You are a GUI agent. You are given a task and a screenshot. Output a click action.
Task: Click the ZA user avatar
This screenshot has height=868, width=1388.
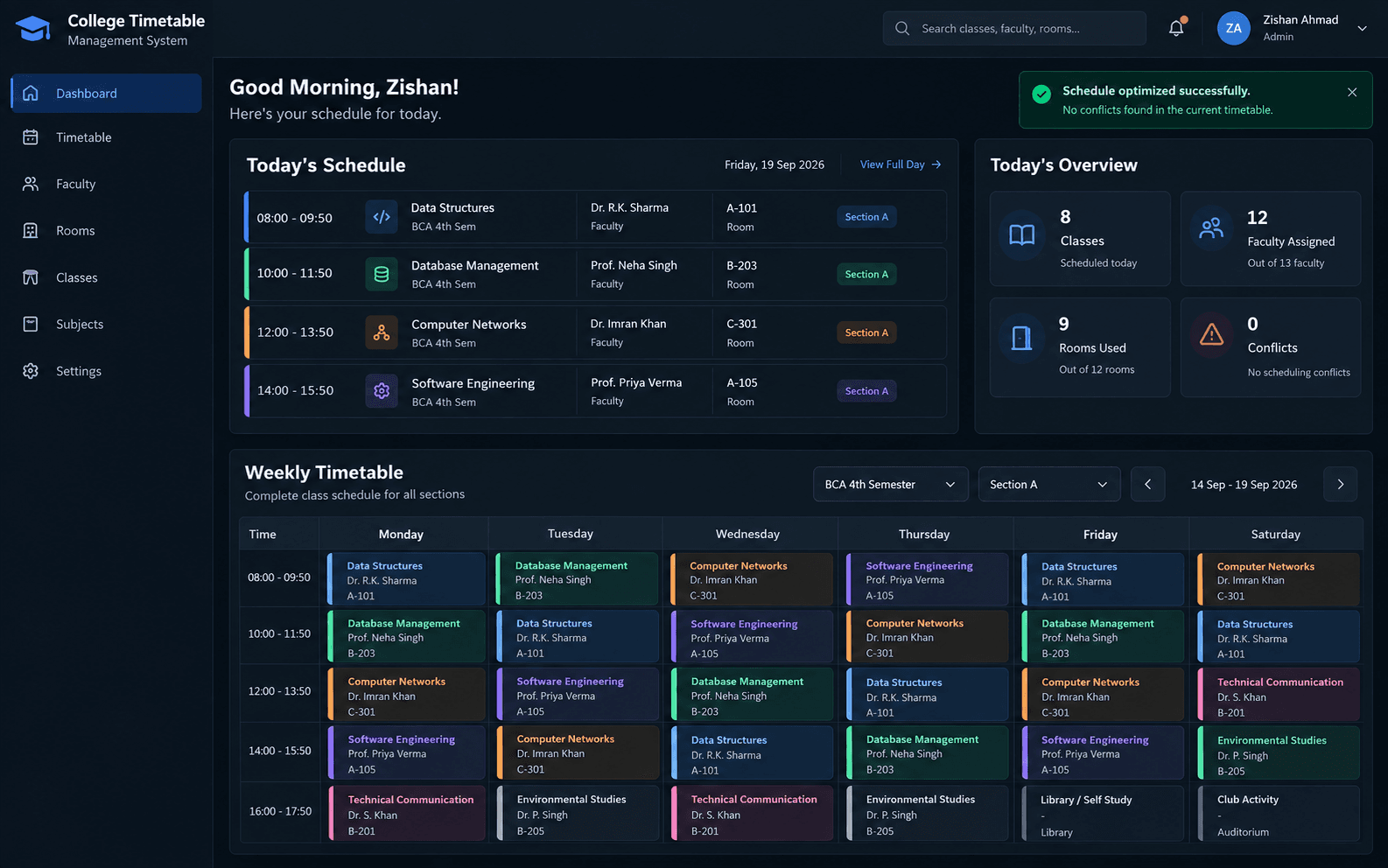point(1233,28)
